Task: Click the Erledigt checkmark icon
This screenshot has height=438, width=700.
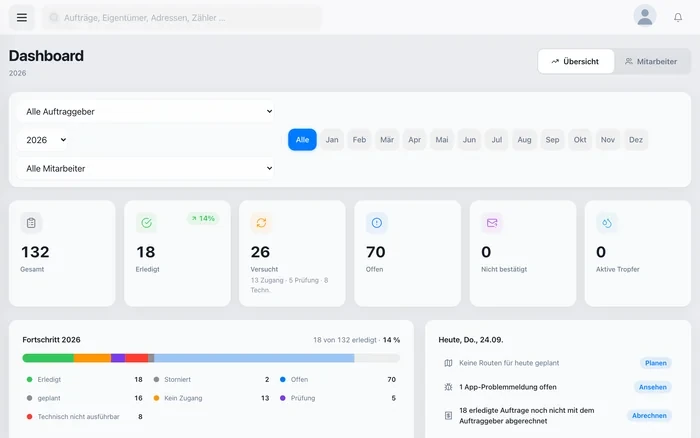Action: point(146,223)
